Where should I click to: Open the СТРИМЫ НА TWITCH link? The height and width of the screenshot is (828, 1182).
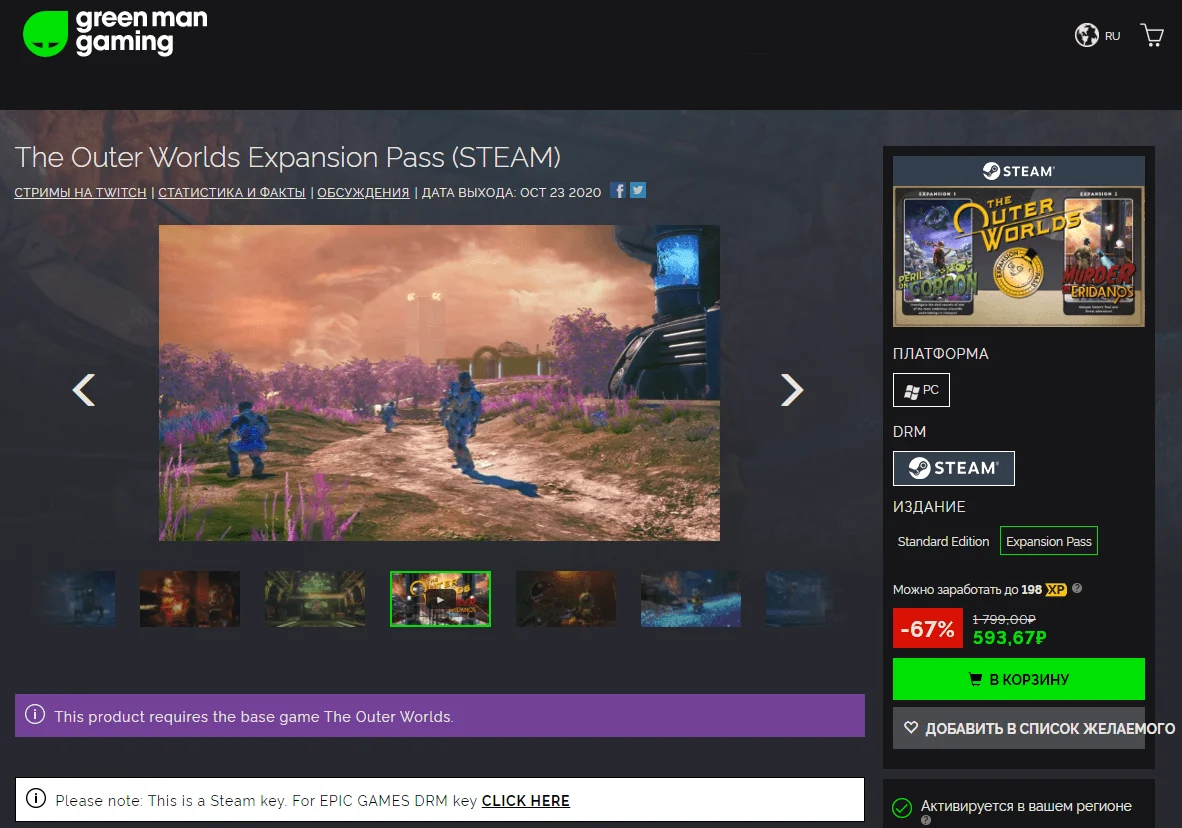click(81, 192)
